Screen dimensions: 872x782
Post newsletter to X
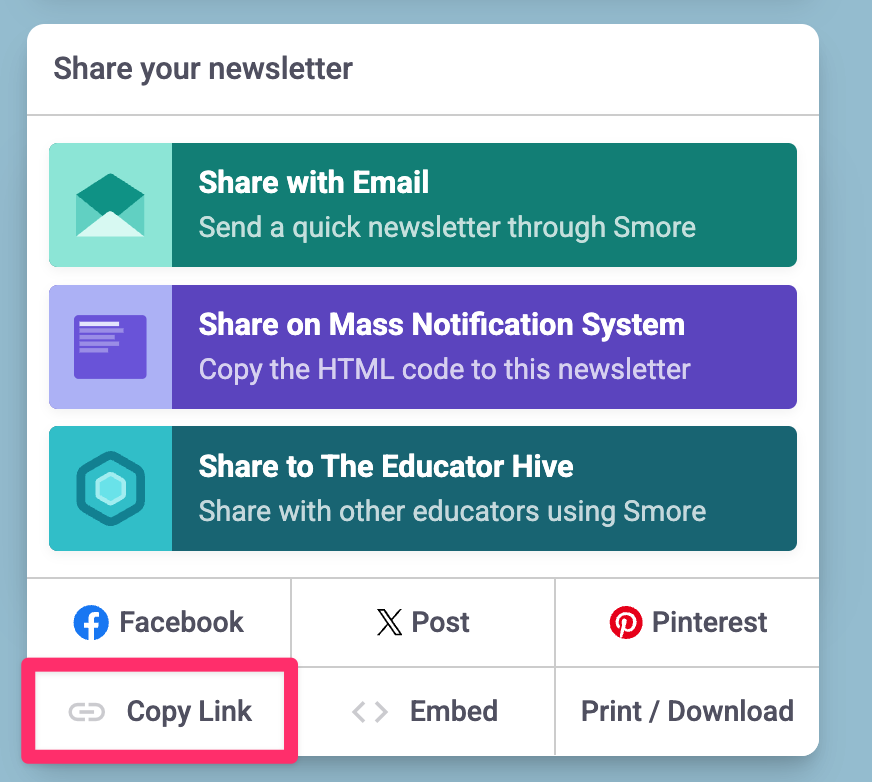point(423,622)
